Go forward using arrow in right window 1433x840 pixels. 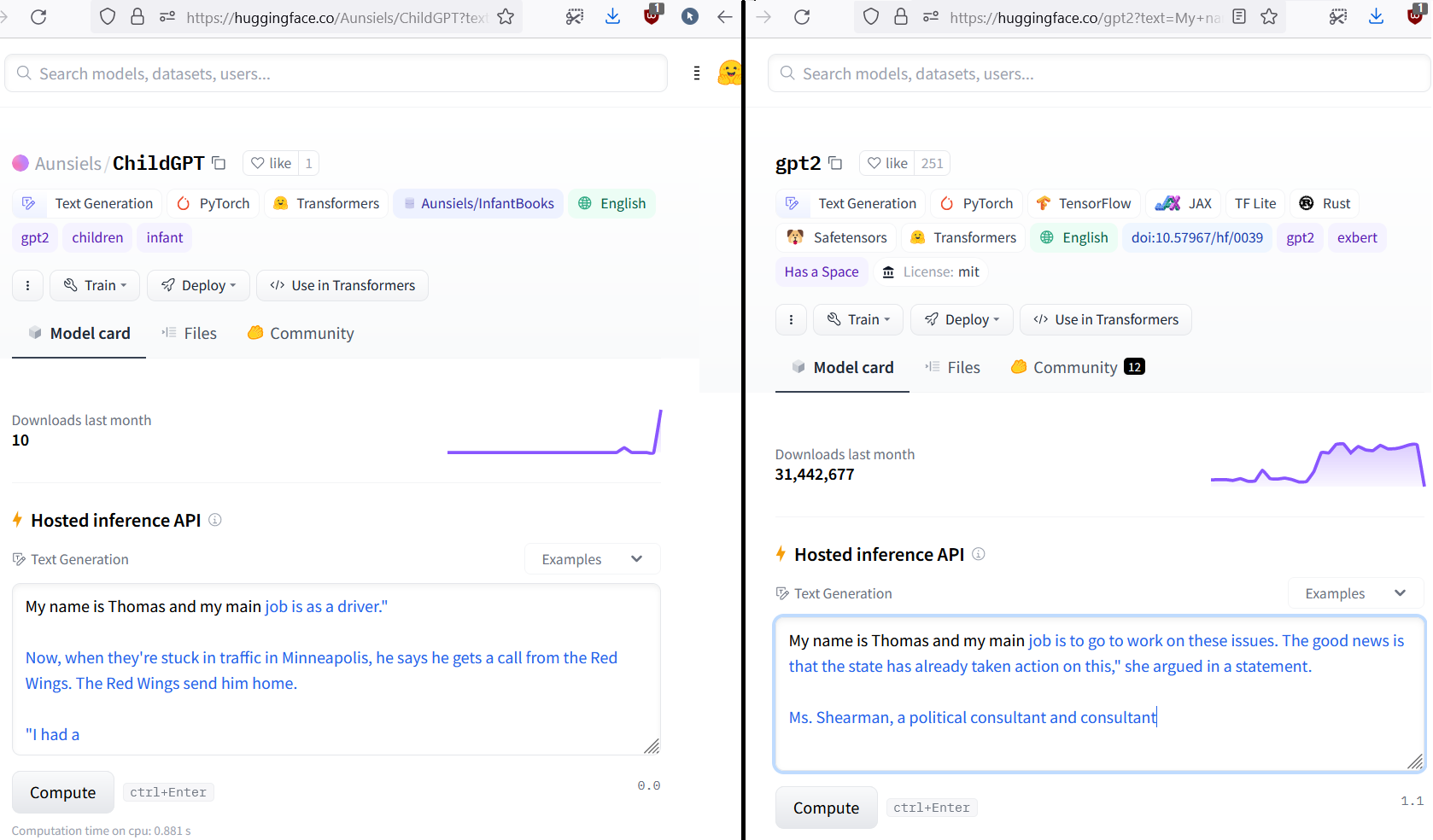coord(763,16)
